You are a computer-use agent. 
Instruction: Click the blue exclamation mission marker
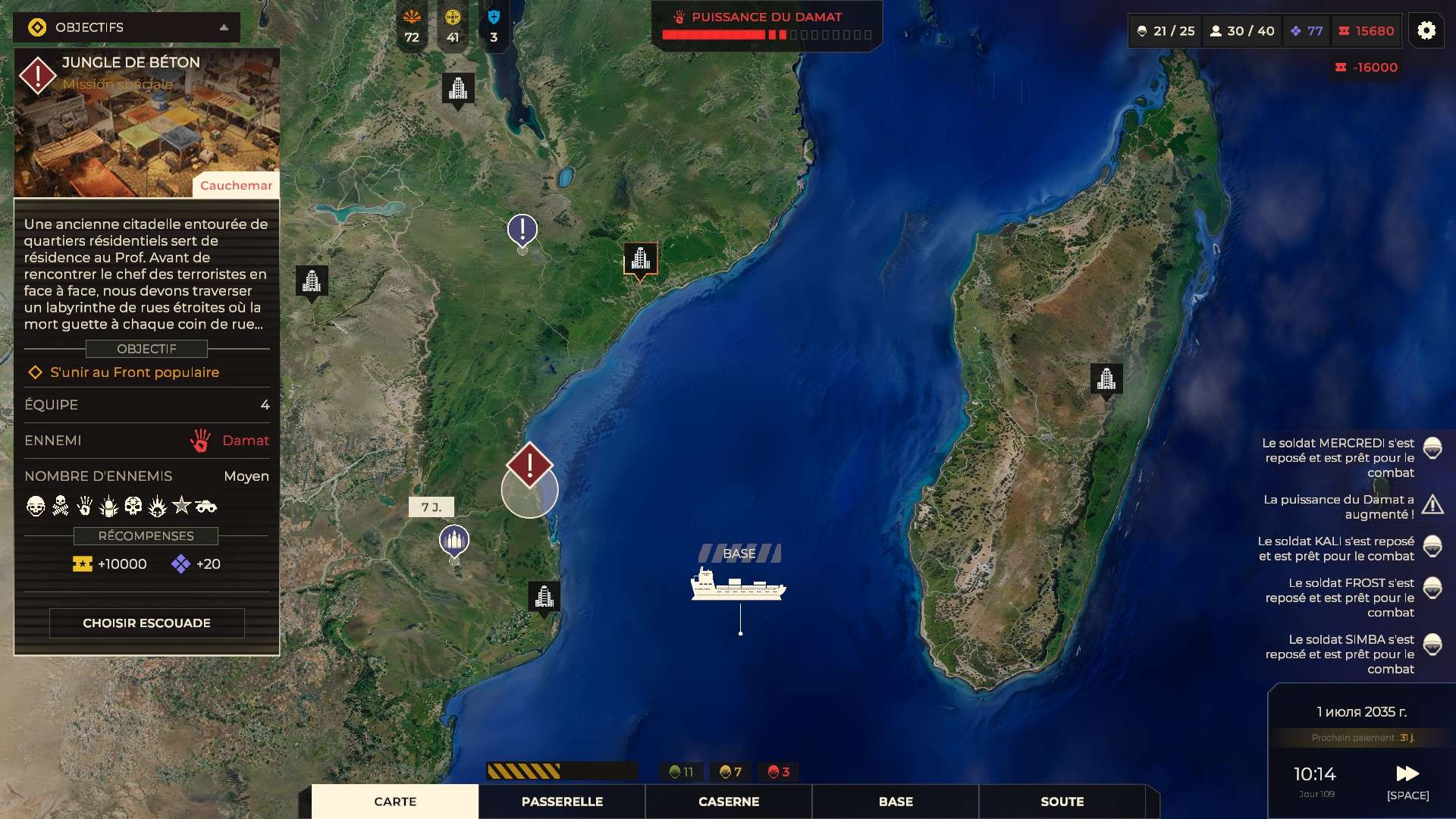(522, 231)
